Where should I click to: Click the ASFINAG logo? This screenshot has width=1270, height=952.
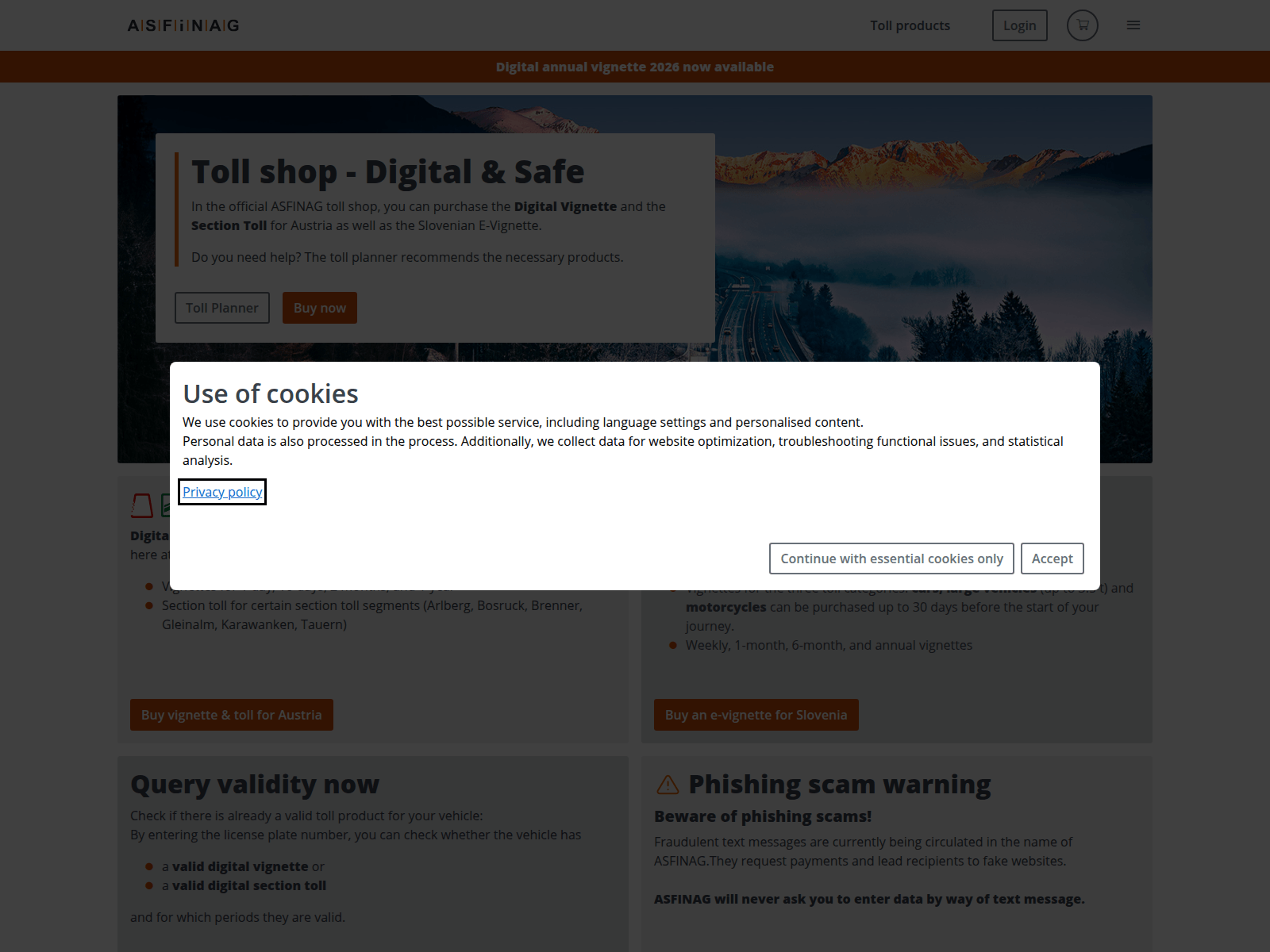pos(183,25)
